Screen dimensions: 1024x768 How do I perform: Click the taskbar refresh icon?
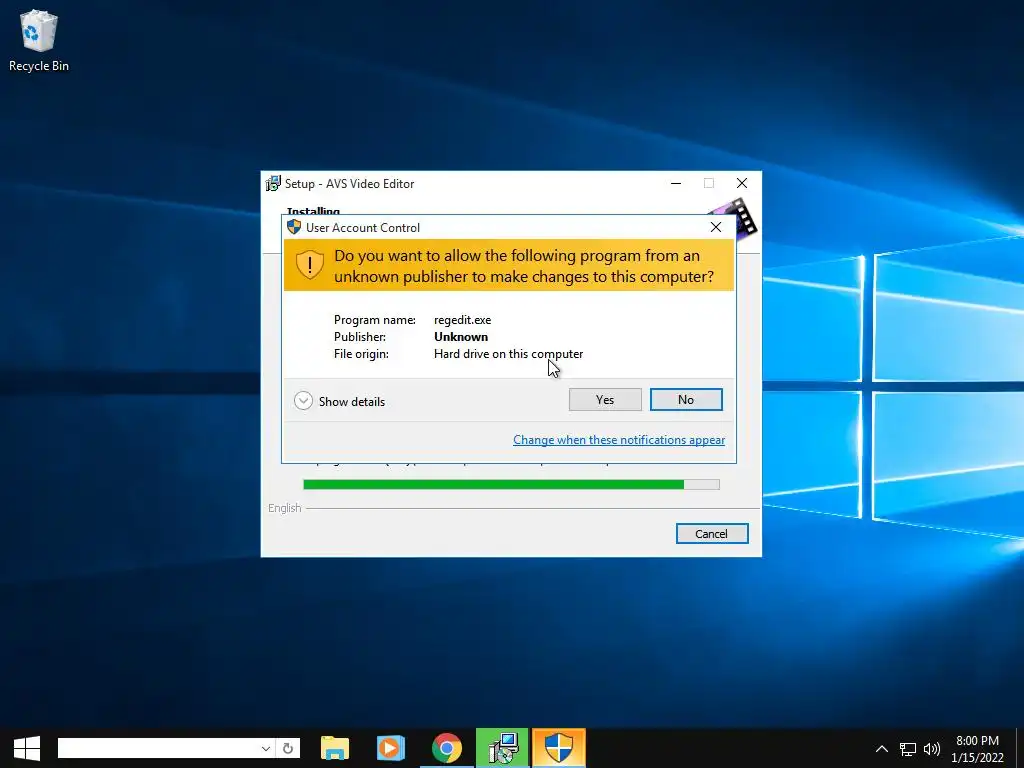pos(288,748)
